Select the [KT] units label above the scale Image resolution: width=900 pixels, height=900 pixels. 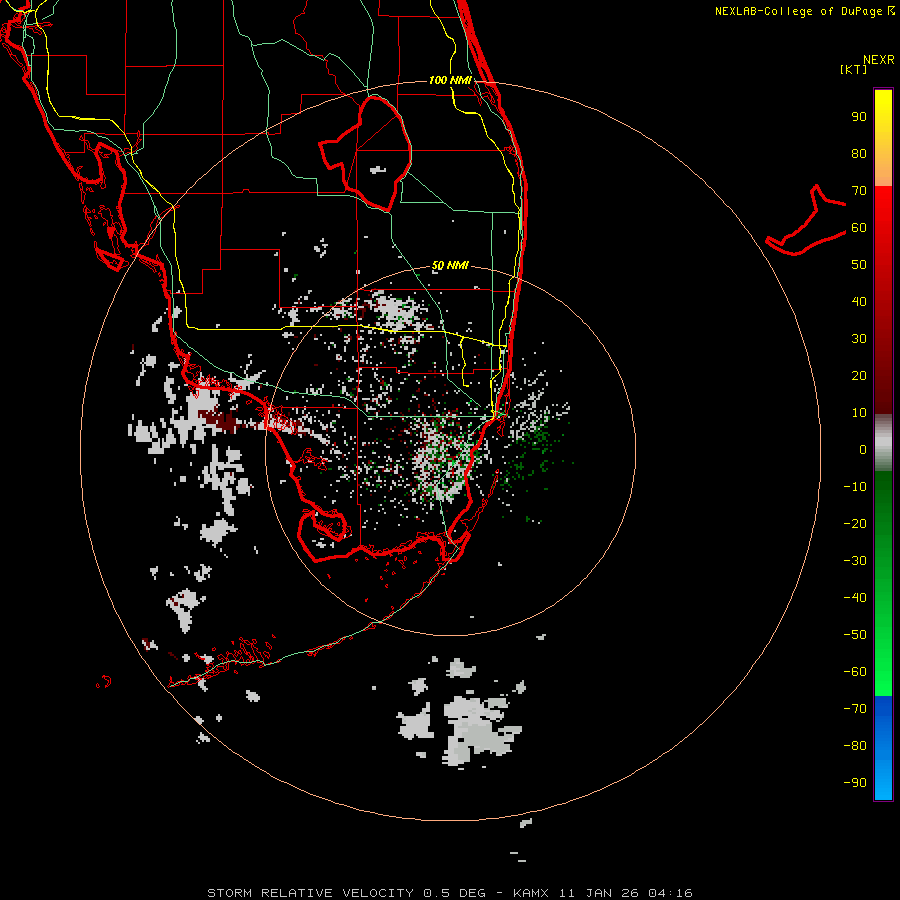pos(853,69)
